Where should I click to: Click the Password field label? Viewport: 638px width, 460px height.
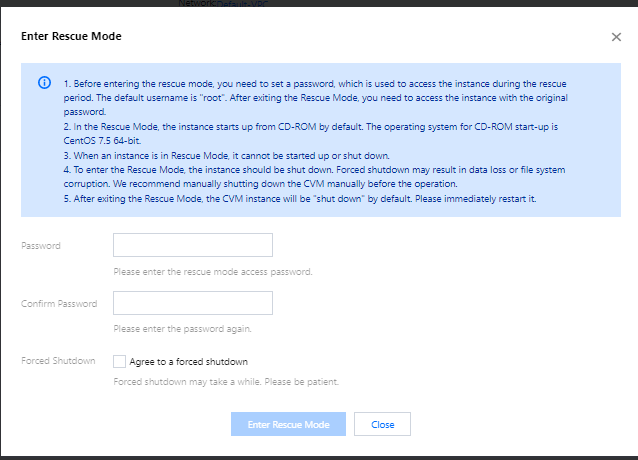[x=41, y=245]
